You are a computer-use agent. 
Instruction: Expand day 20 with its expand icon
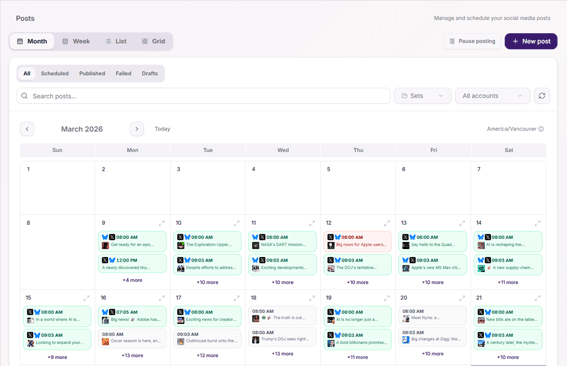tap(462, 298)
